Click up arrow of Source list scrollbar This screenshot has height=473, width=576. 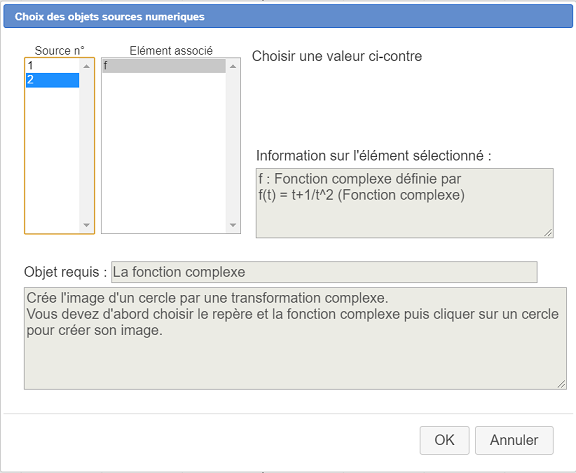pos(87,66)
